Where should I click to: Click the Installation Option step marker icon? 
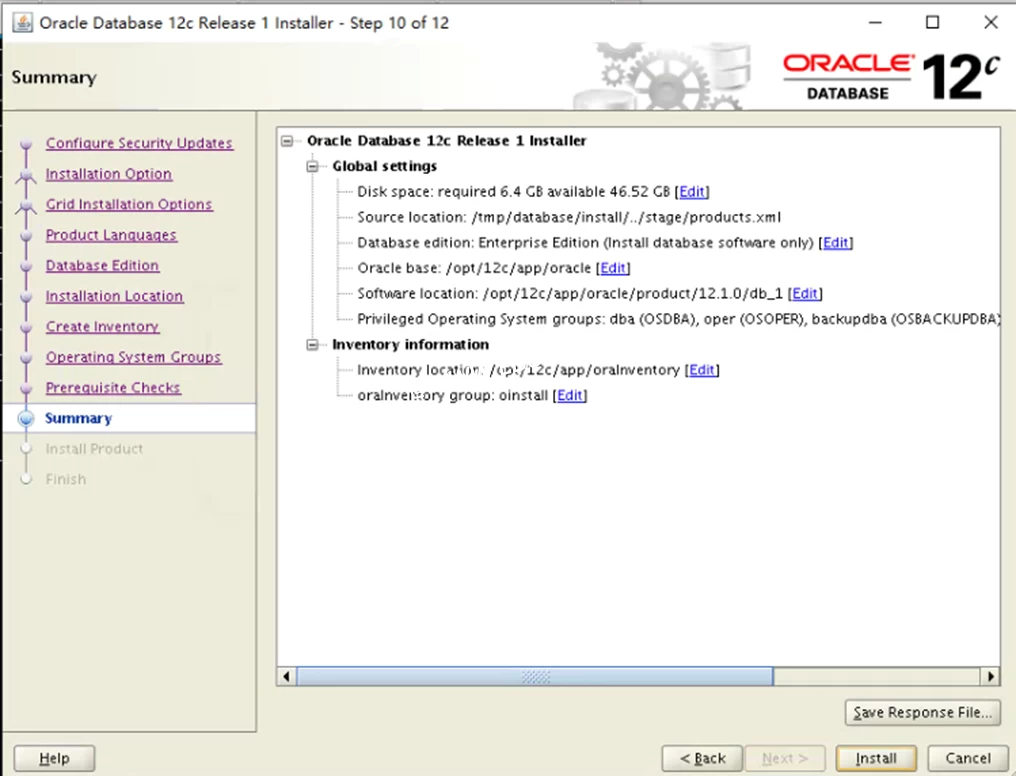click(26, 174)
